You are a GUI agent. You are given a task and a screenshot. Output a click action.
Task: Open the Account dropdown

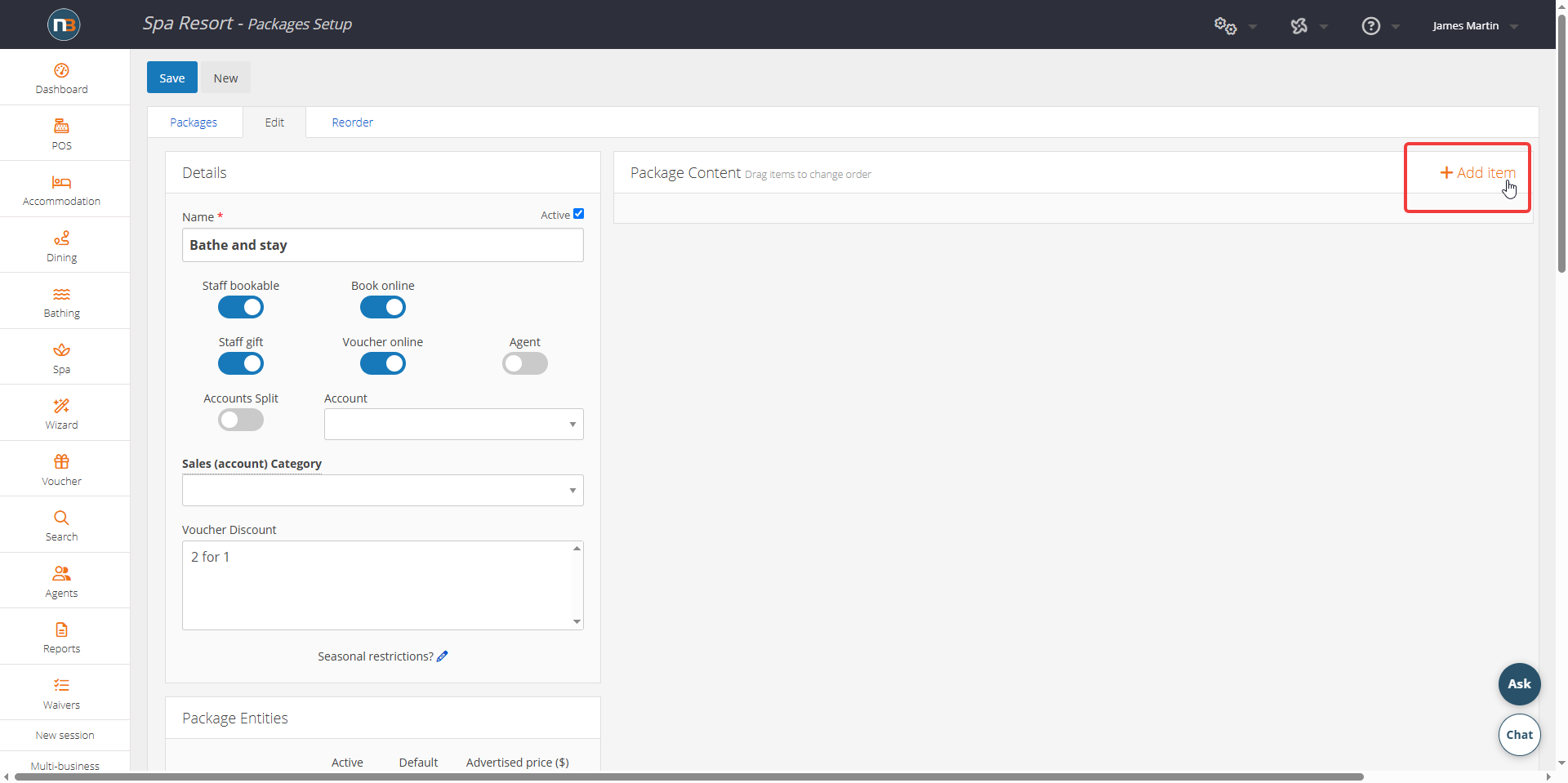454,425
